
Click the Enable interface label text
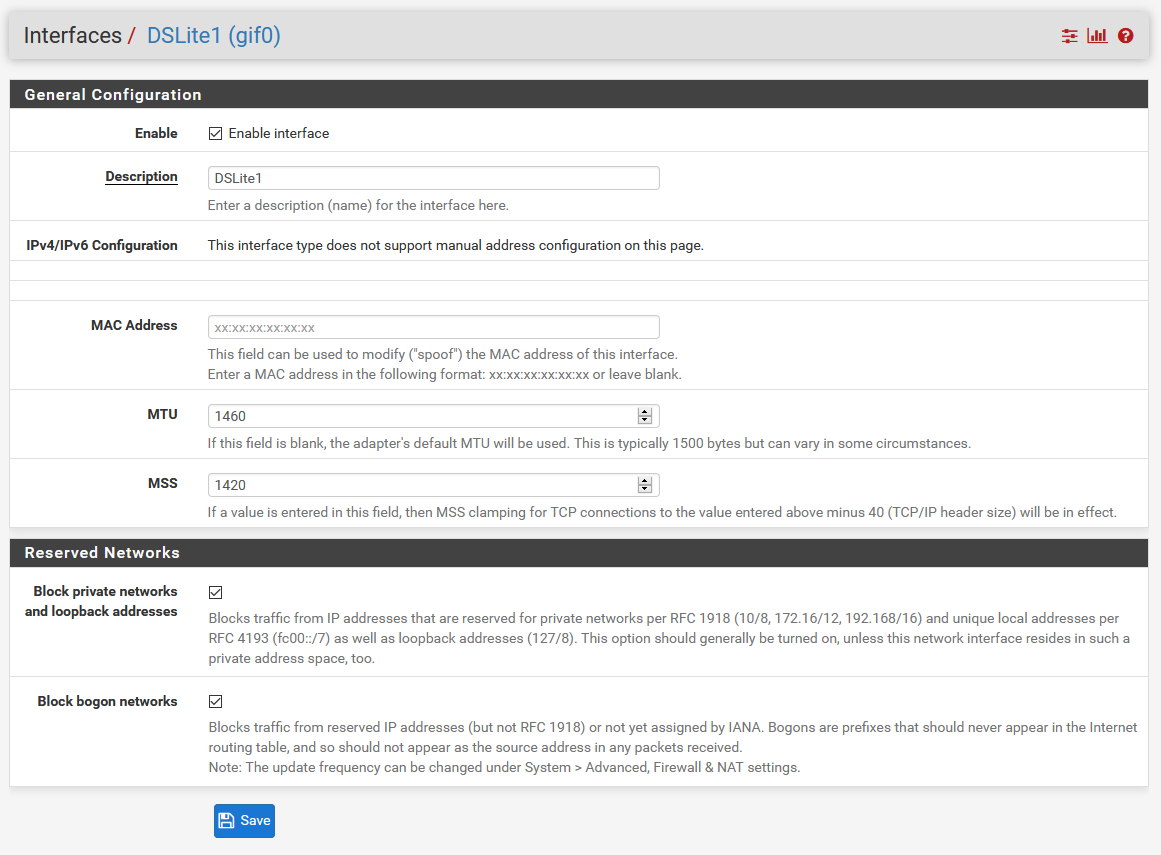(278, 133)
